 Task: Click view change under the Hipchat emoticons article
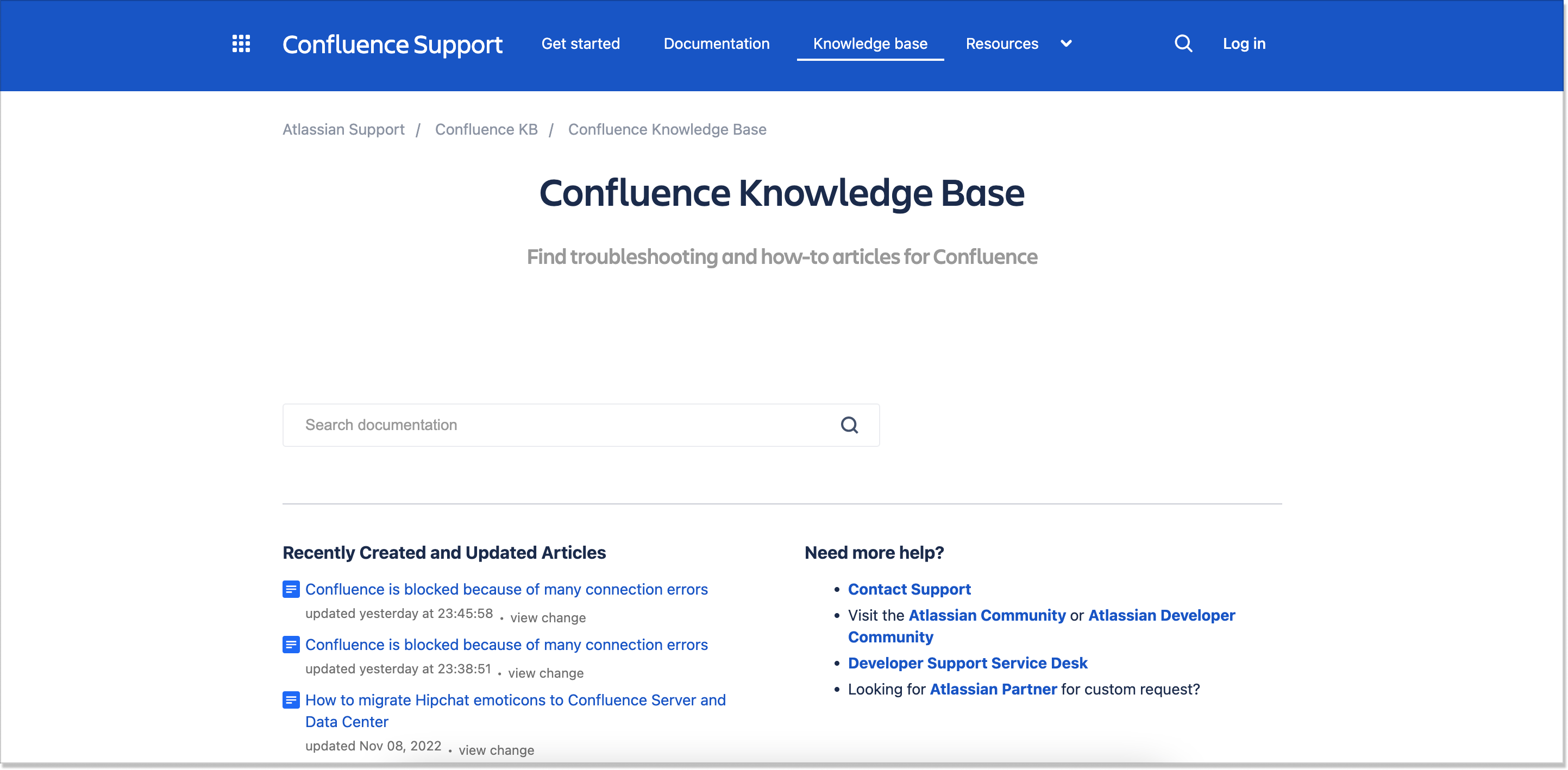coord(496,749)
